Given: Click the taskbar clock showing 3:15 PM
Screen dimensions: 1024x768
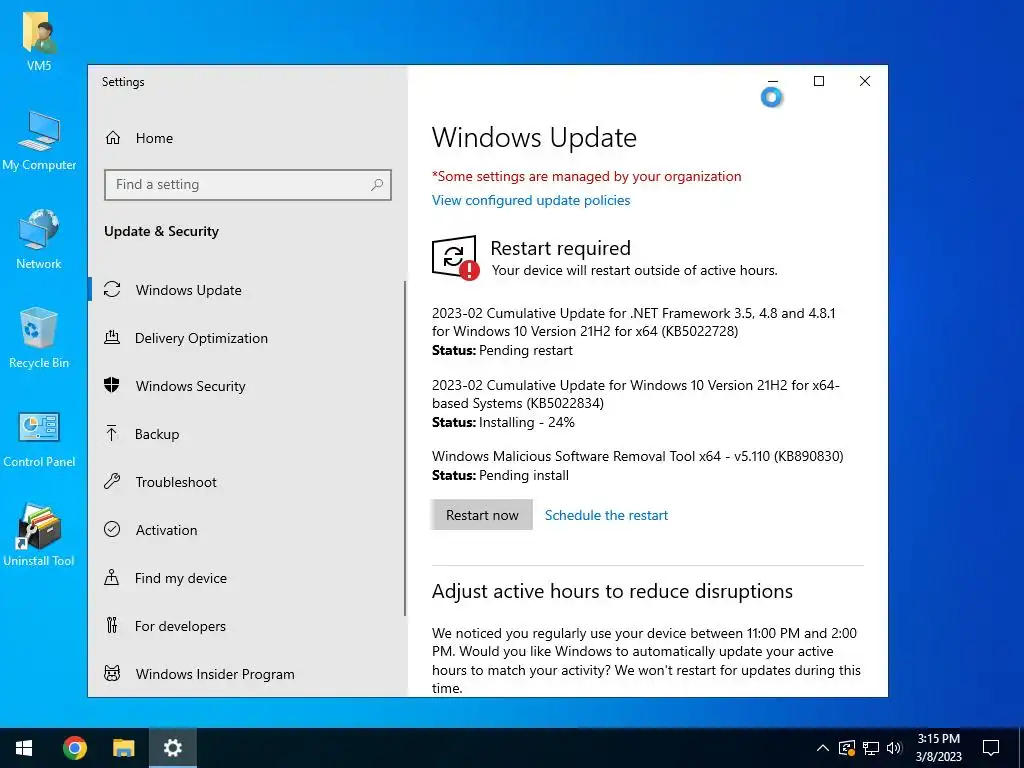Looking at the screenshot, I should pos(938,748).
